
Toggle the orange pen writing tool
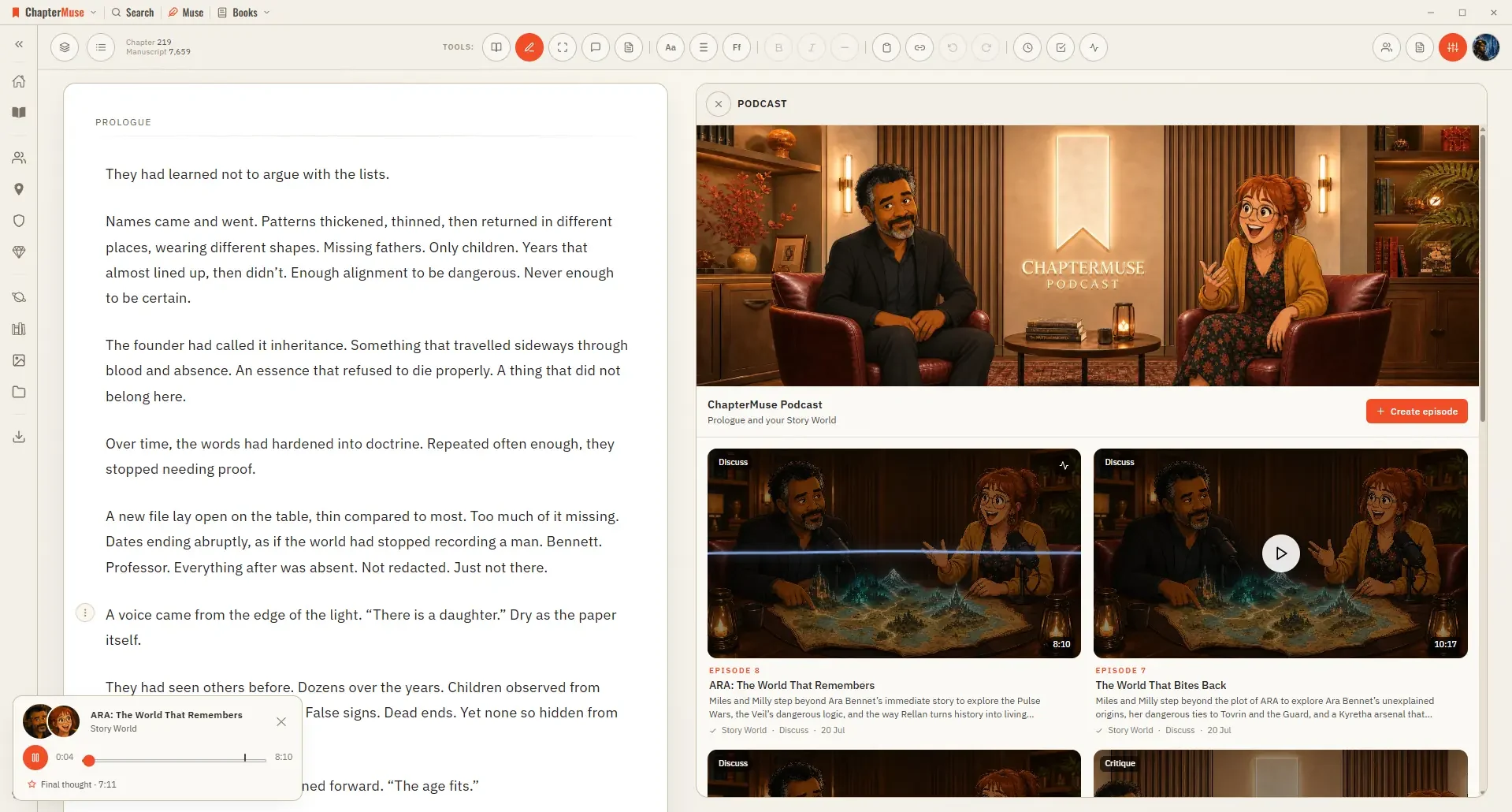coord(529,47)
